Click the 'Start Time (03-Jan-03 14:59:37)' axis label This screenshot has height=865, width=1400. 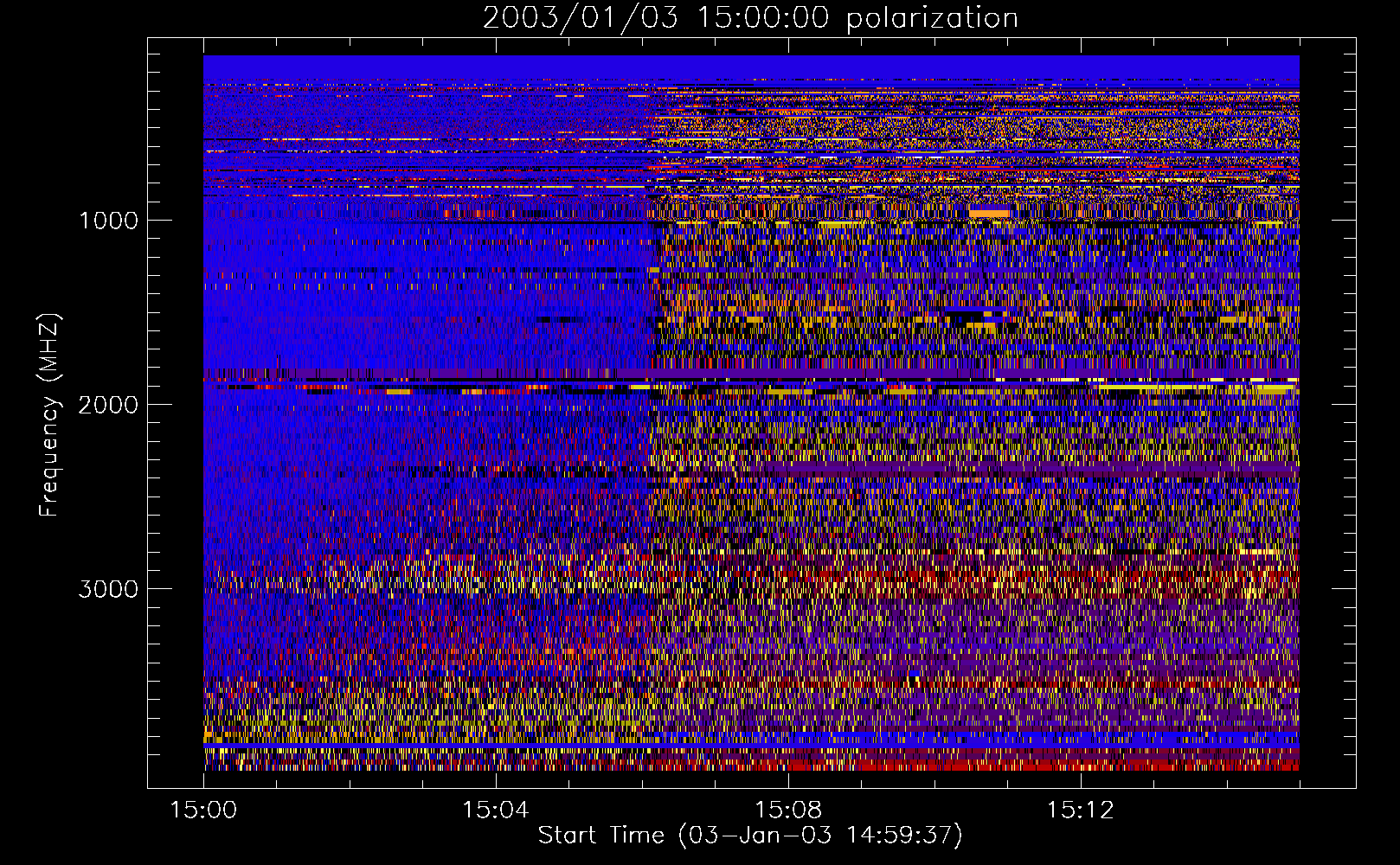pos(750,836)
